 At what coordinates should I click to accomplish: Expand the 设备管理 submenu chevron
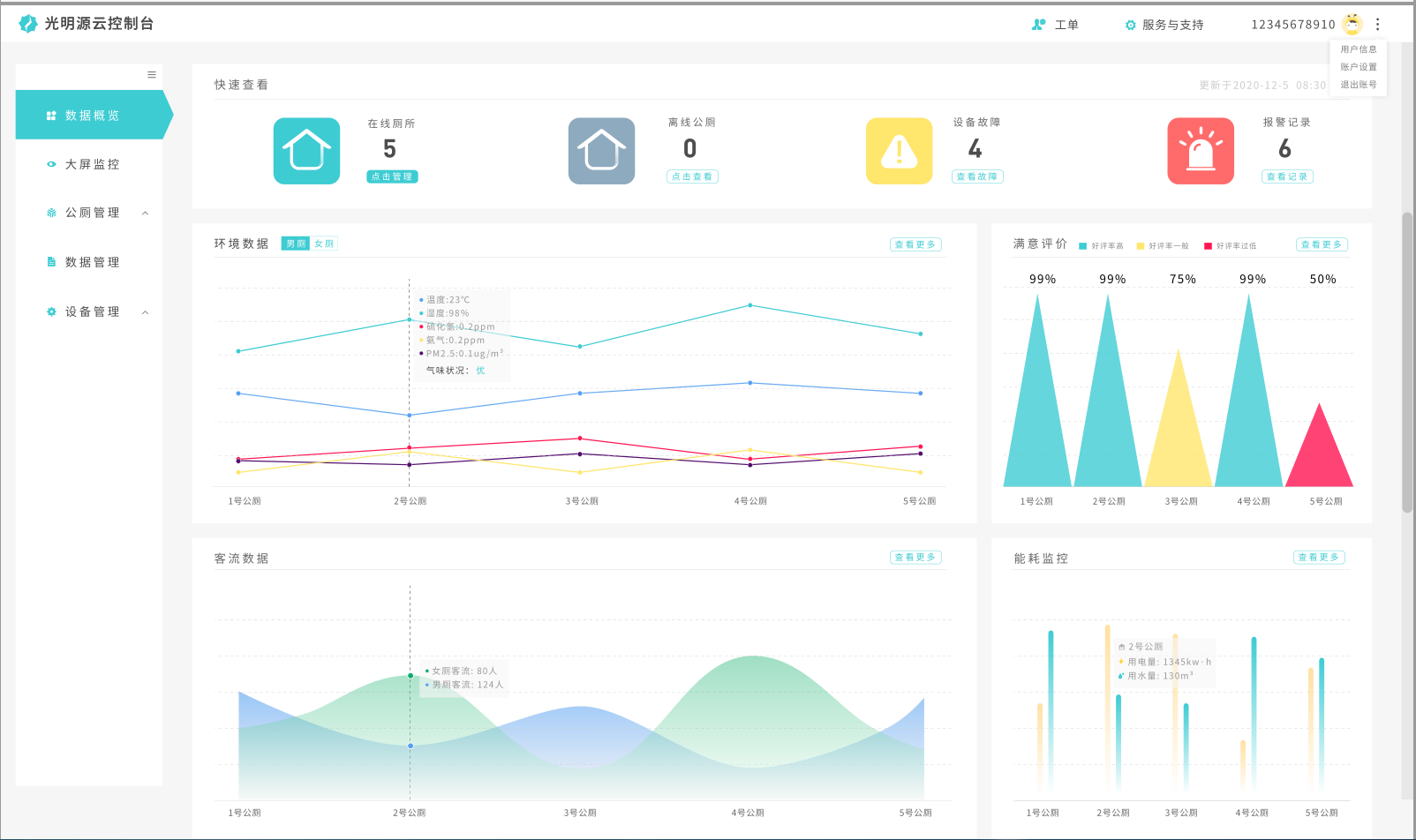146,311
